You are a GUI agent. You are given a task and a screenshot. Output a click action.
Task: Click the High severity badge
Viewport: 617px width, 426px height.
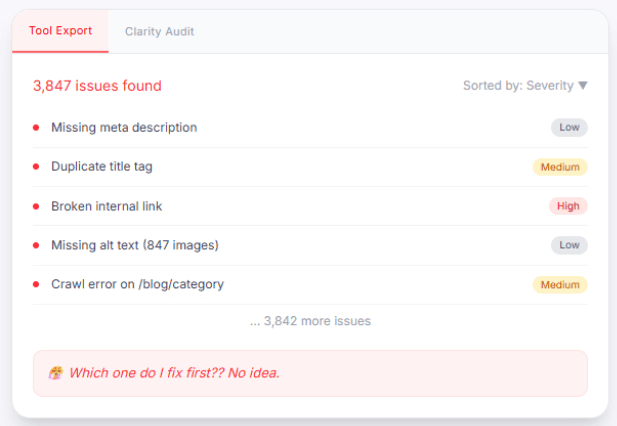pyautogui.click(x=568, y=206)
